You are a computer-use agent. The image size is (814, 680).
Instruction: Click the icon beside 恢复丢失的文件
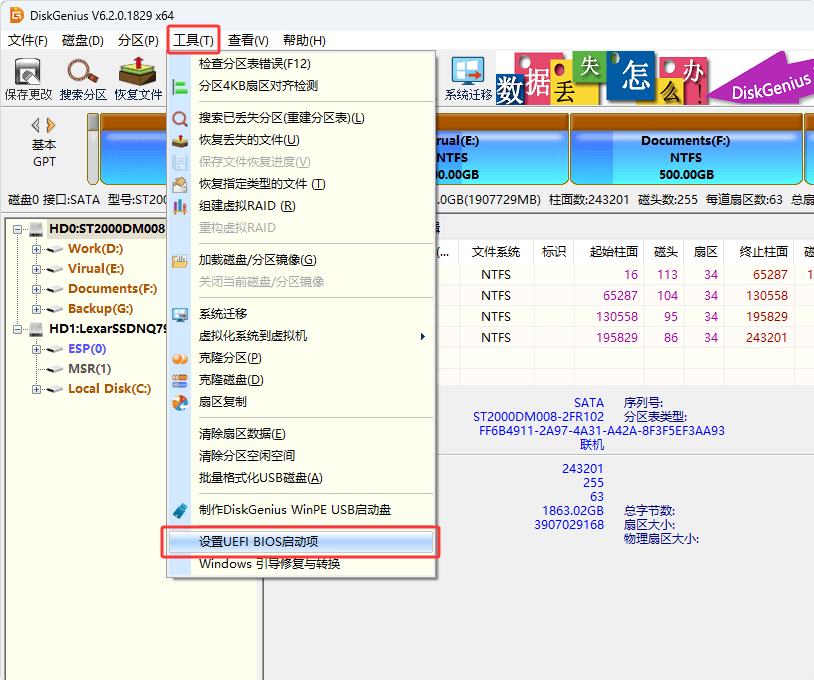pyautogui.click(x=180, y=141)
